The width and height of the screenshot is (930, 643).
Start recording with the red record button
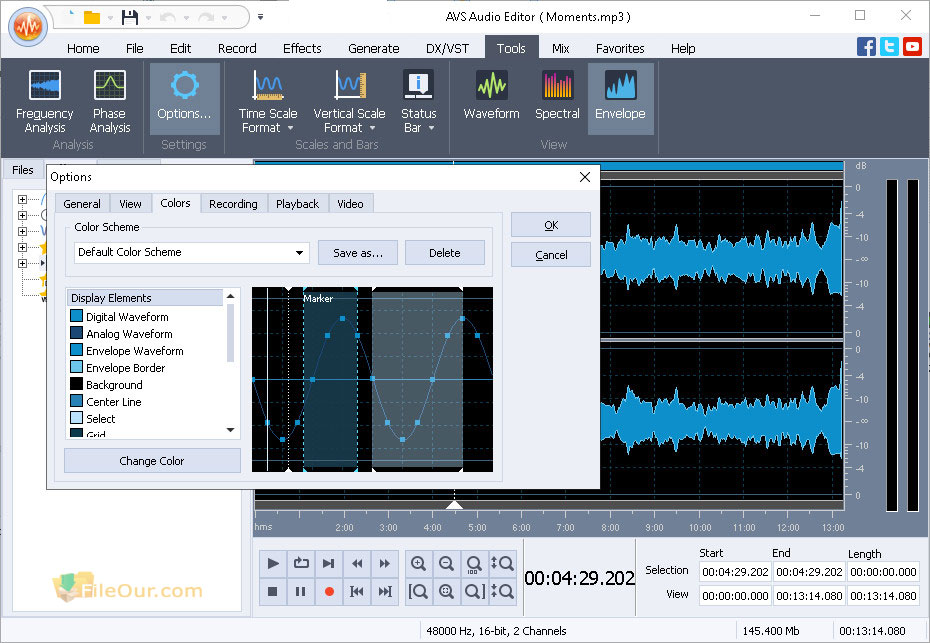point(329,591)
